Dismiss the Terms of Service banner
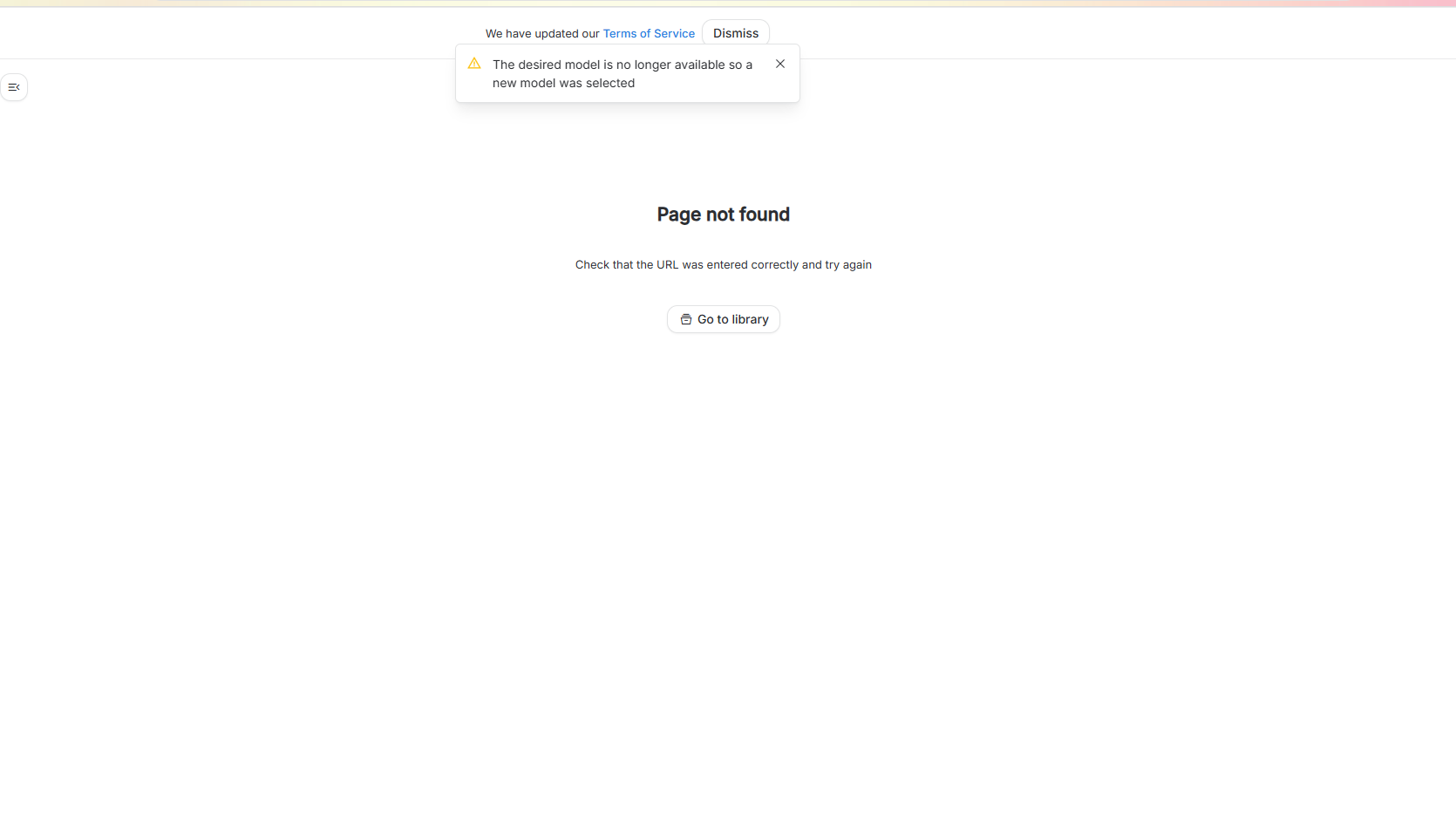This screenshot has width=1456, height=818. point(735,33)
